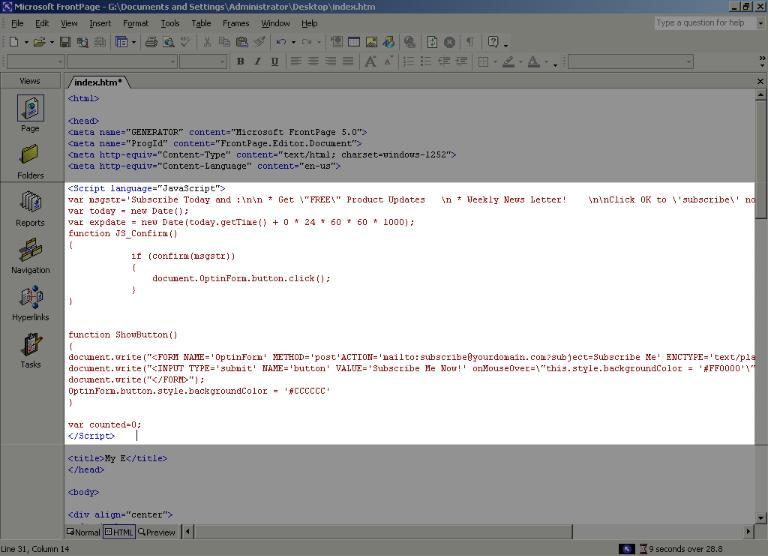This screenshot has width=768, height=556.
Task: Open Navigation view
Action: pyautogui.click(x=30, y=255)
